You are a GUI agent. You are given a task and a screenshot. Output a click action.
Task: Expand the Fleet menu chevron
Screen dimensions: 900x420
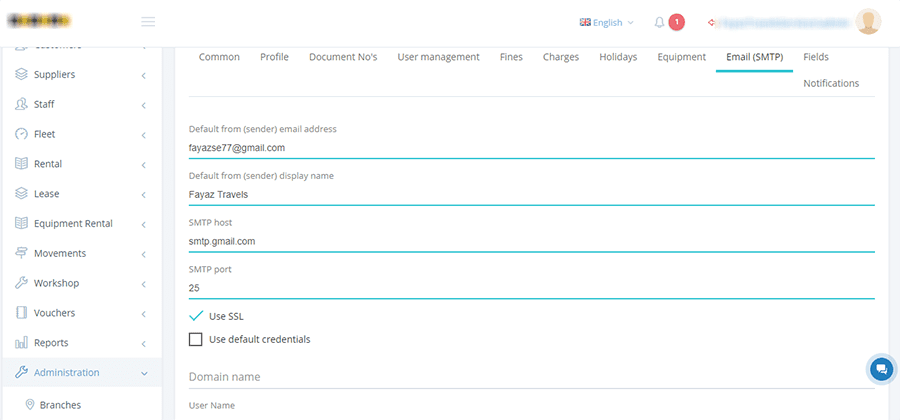click(143, 135)
